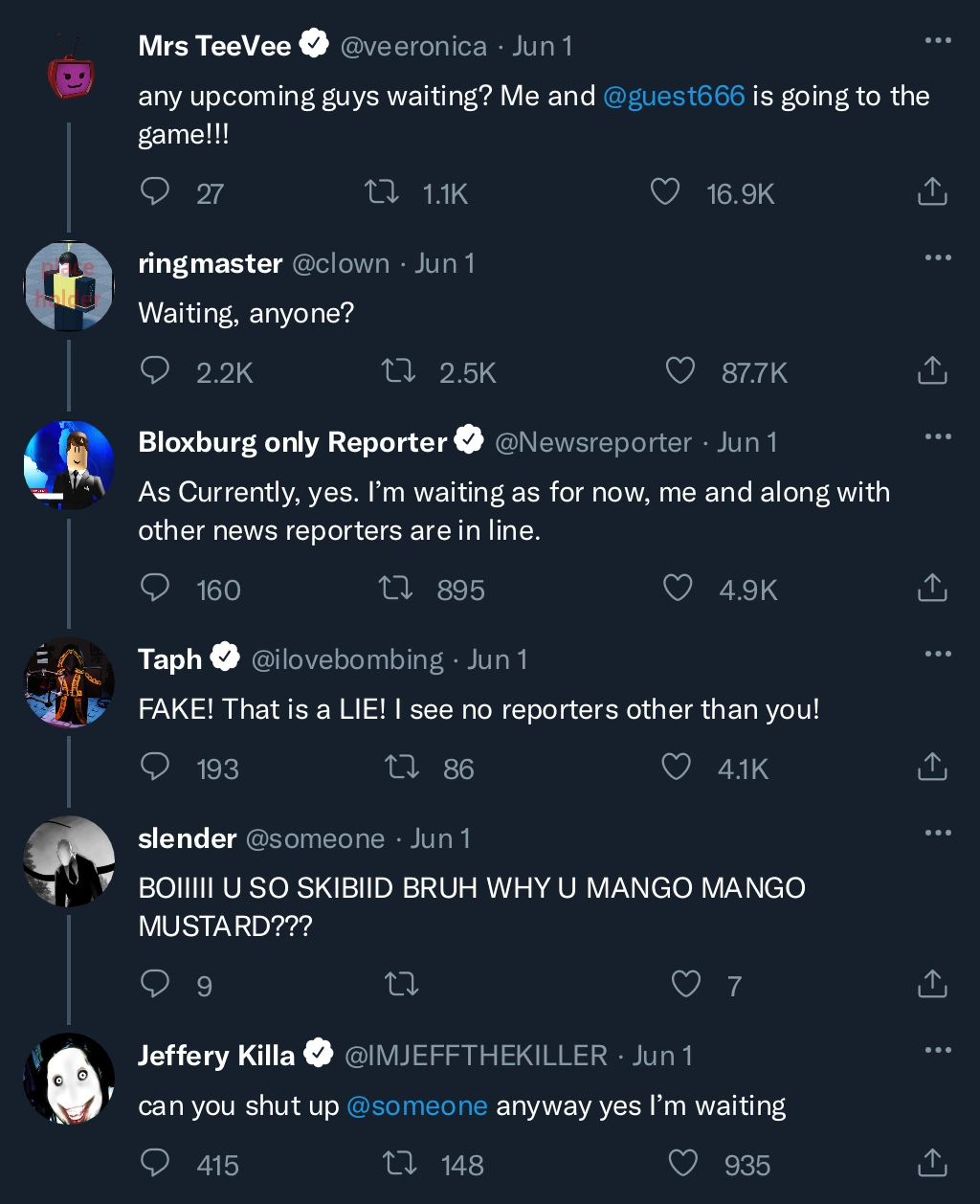Reply to Bloxburg only Reporter's tweet
Image resolution: width=980 pixels, height=1204 pixels.
pyautogui.click(x=155, y=588)
